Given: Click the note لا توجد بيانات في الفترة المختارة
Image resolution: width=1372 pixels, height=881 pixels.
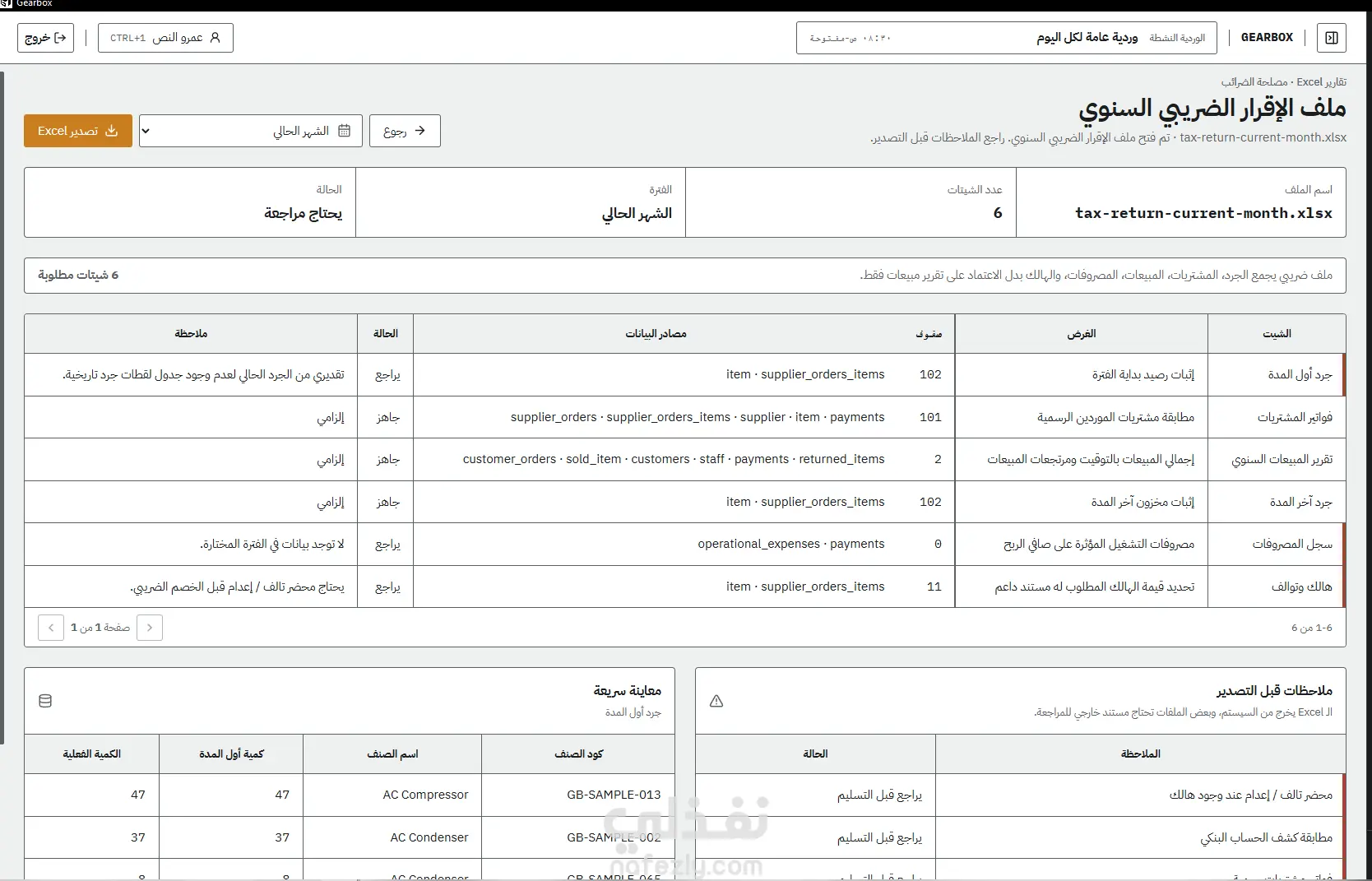Looking at the screenshot, I should (x=272, y=545).
